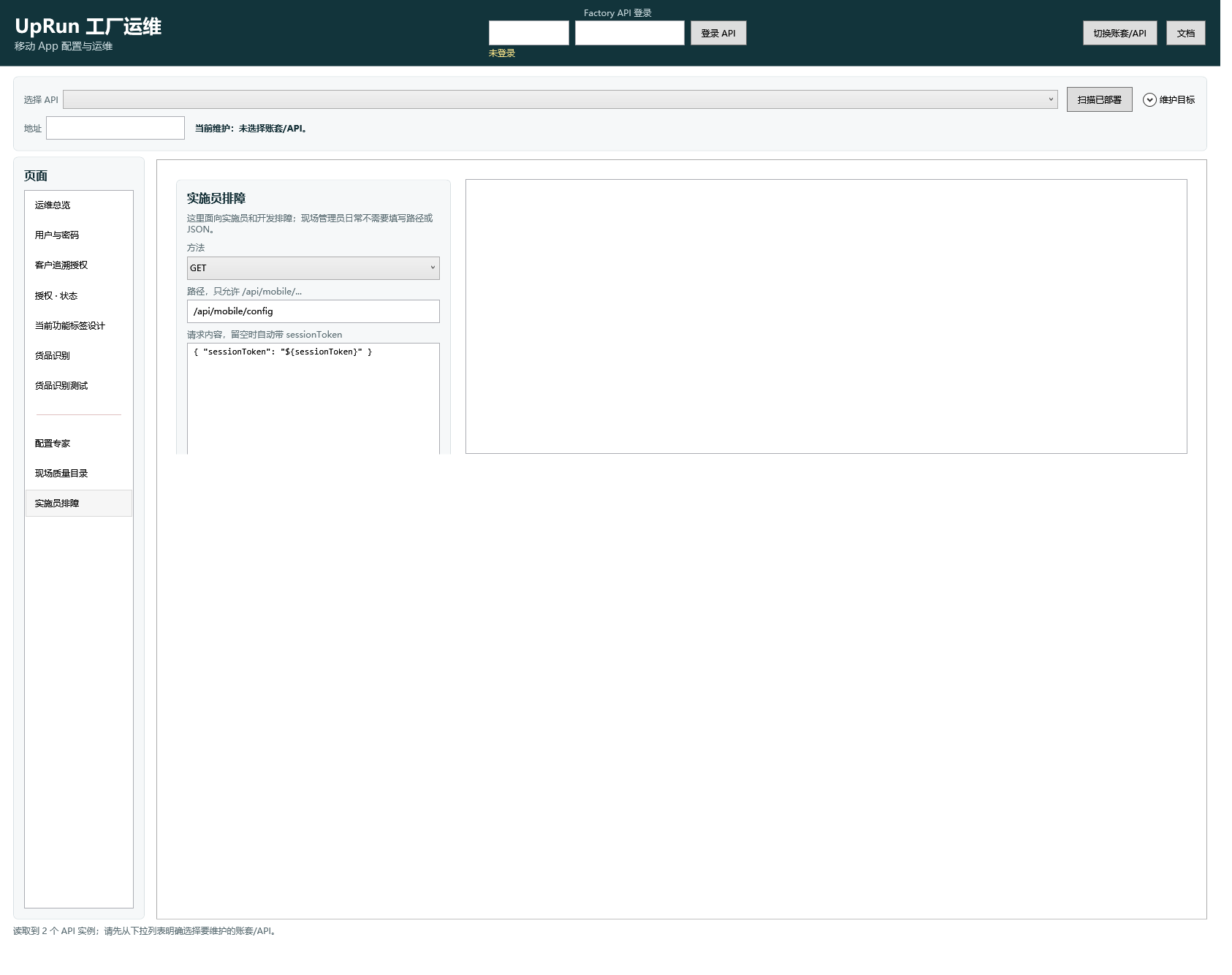The width and height of the screenshot is (1232, 975).
Task: Click the /api/mobile/config path field
Action: [x=313, y=311]
